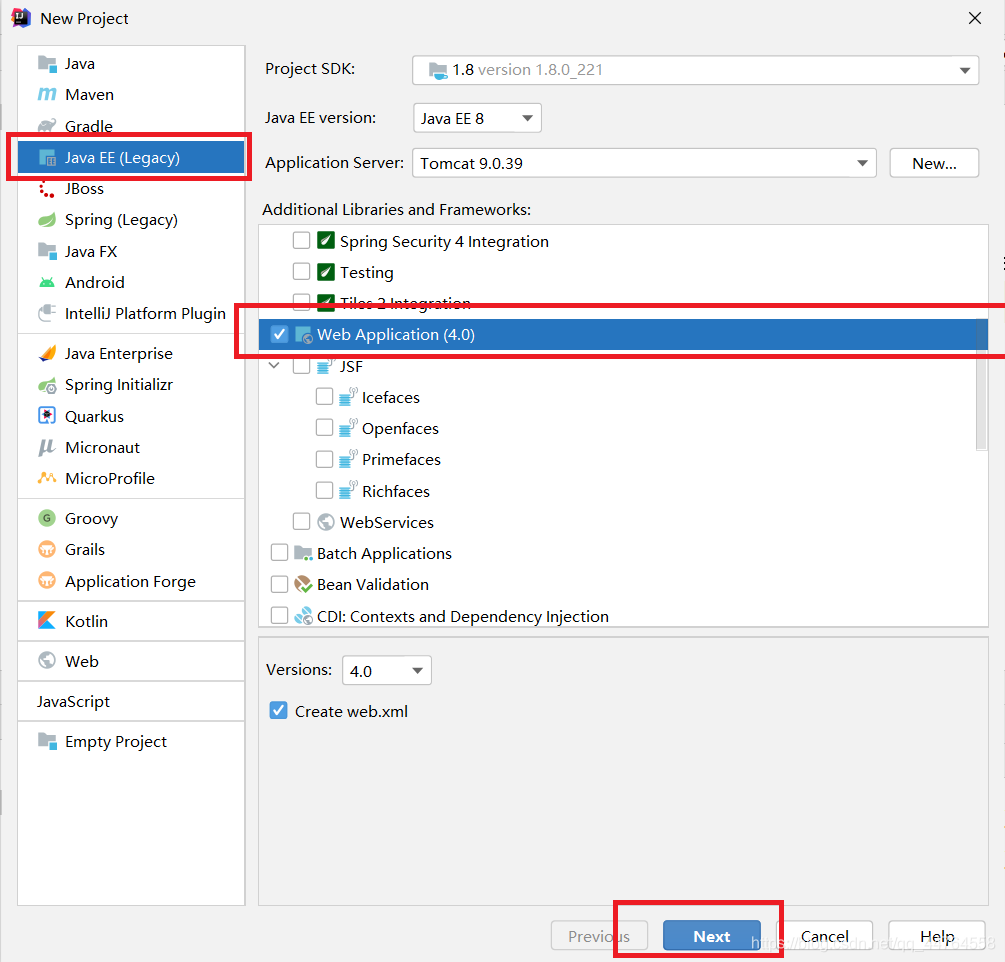Toggle the Create web.xml checkbox
Image resolution: width=1005 pixels, height=962 pixels.
tap(278, 711)
